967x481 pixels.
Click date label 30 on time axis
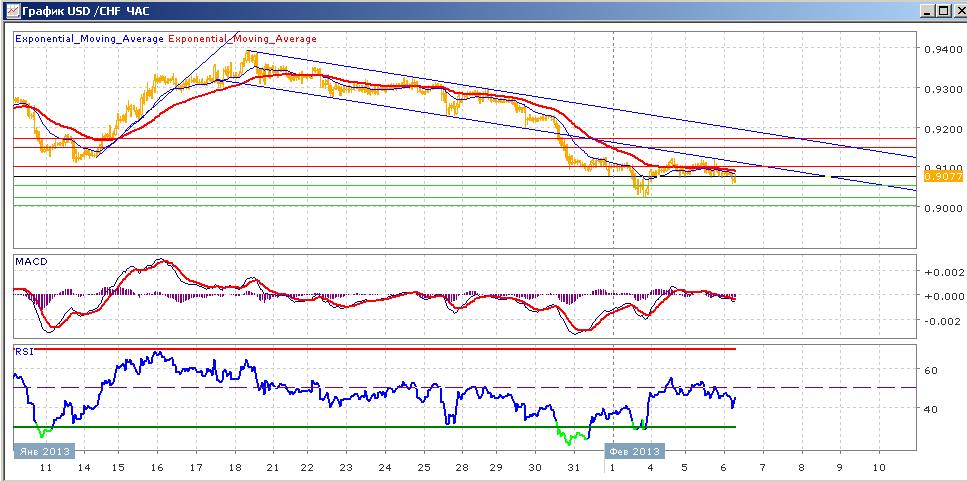[535, 468]
